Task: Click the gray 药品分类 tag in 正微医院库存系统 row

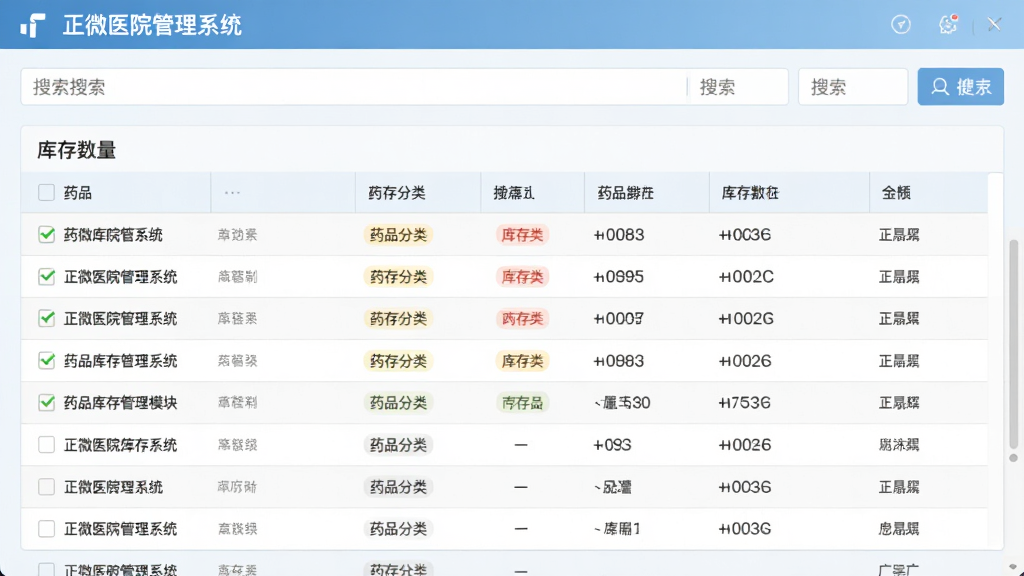Action: [398, 445]
